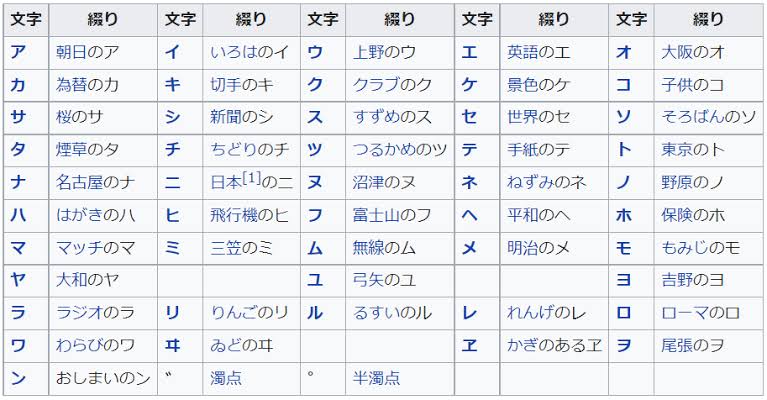Click the 英語 link

click(x=523, y=52)
